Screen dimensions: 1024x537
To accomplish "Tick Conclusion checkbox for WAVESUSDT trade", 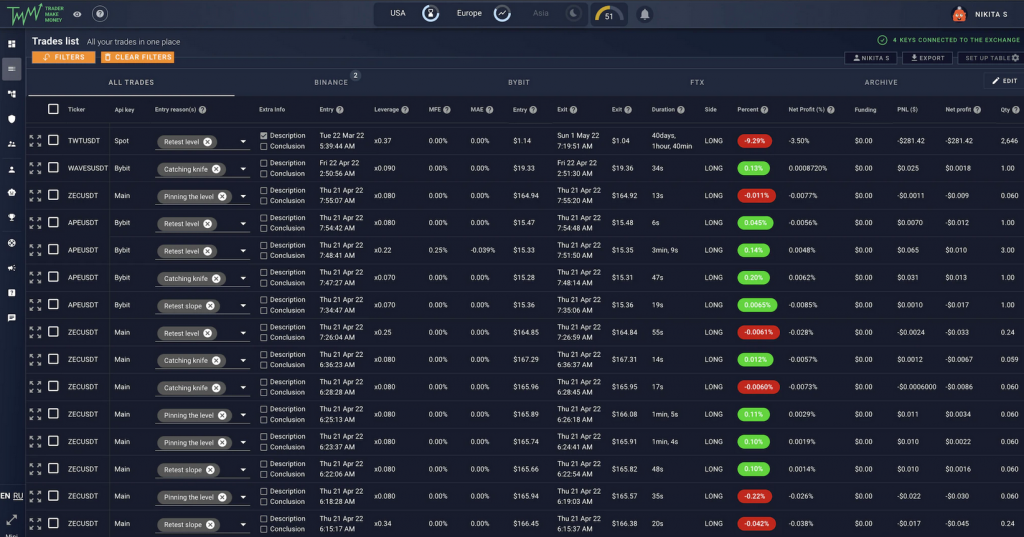I will click(x=263, y=174).
